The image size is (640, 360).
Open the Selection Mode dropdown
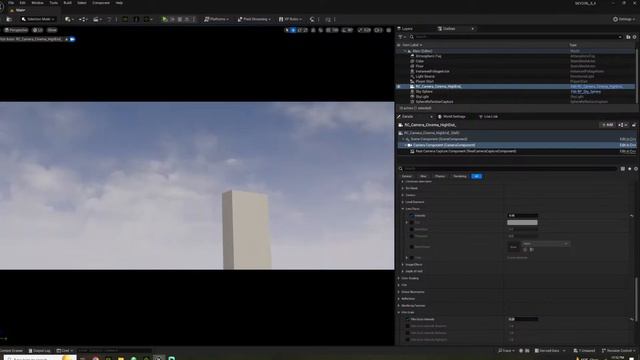38,19
